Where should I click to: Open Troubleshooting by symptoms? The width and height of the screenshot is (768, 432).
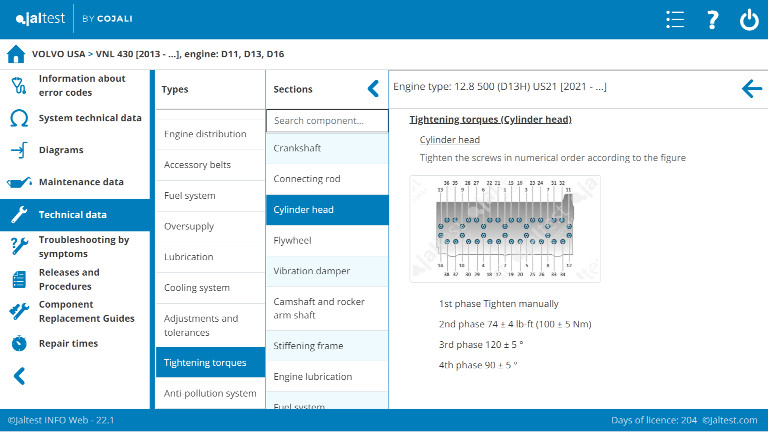84,246
